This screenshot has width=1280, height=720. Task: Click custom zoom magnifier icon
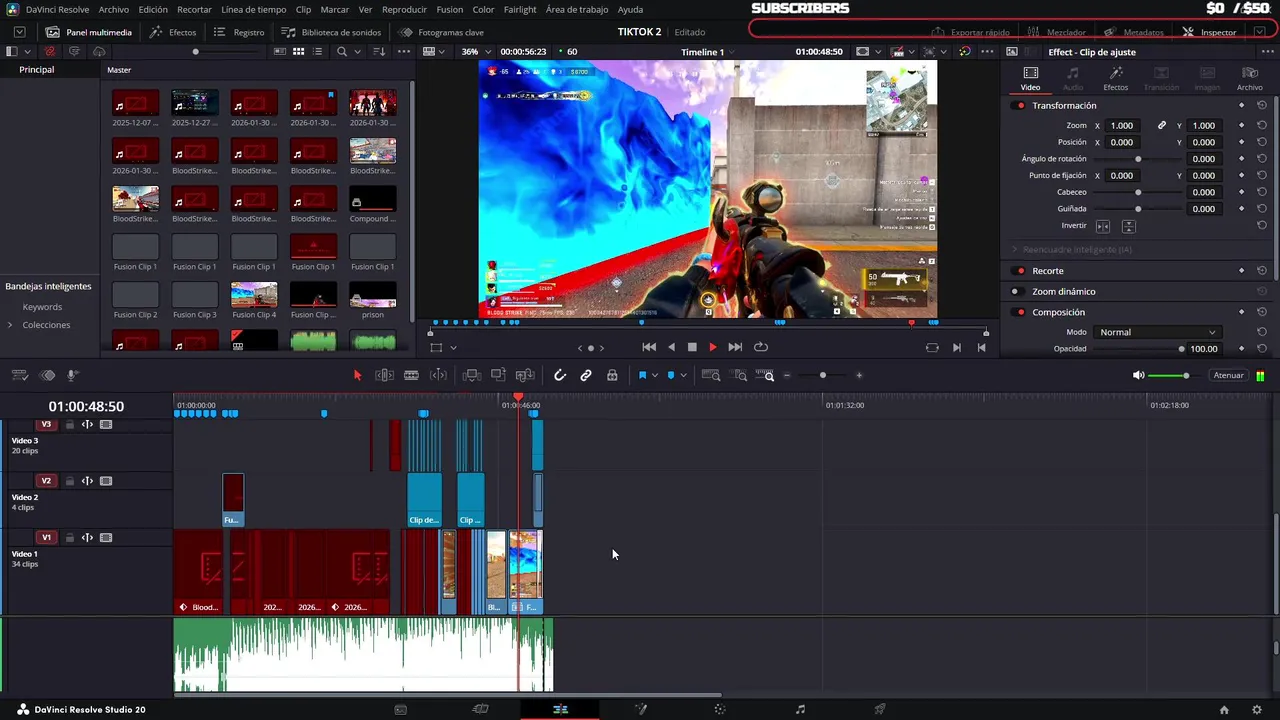[x=766, y=375]
